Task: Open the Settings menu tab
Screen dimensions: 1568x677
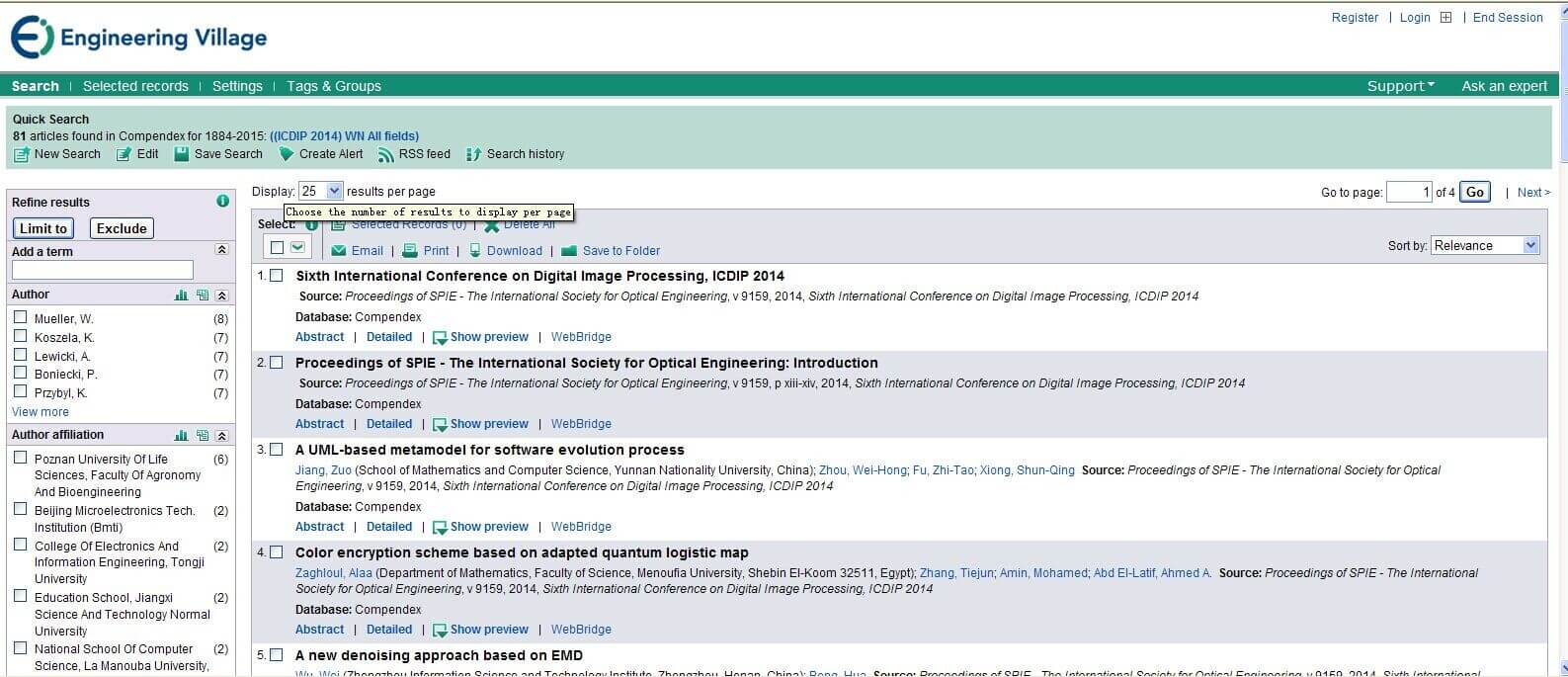Action: pos(237,86)
